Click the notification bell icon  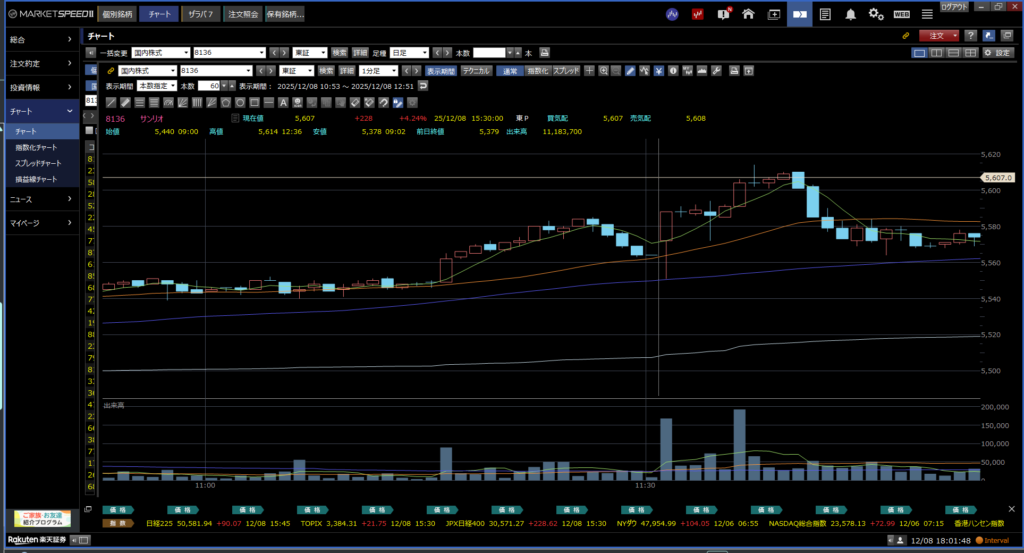(850, 14)
